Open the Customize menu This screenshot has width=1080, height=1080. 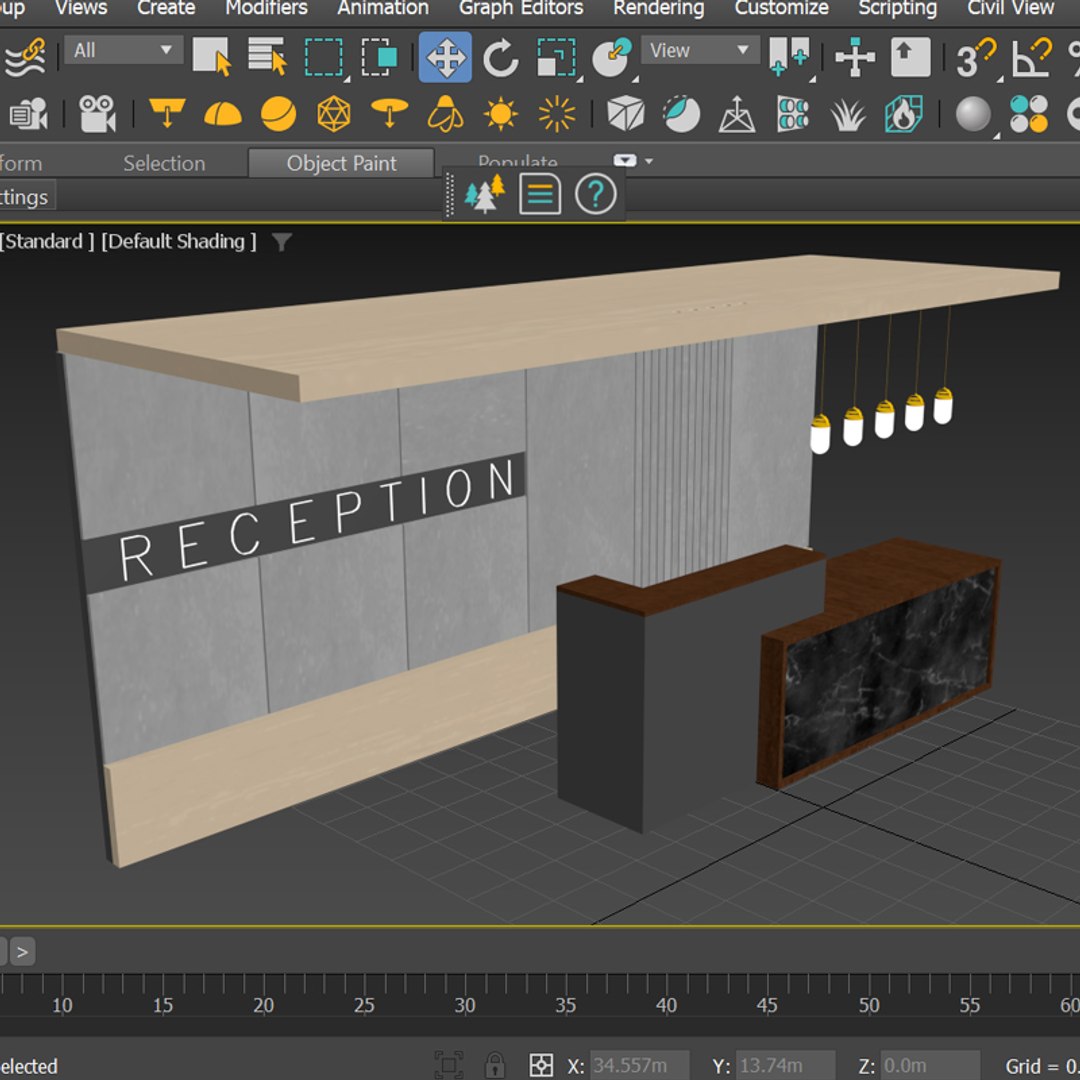782,8
